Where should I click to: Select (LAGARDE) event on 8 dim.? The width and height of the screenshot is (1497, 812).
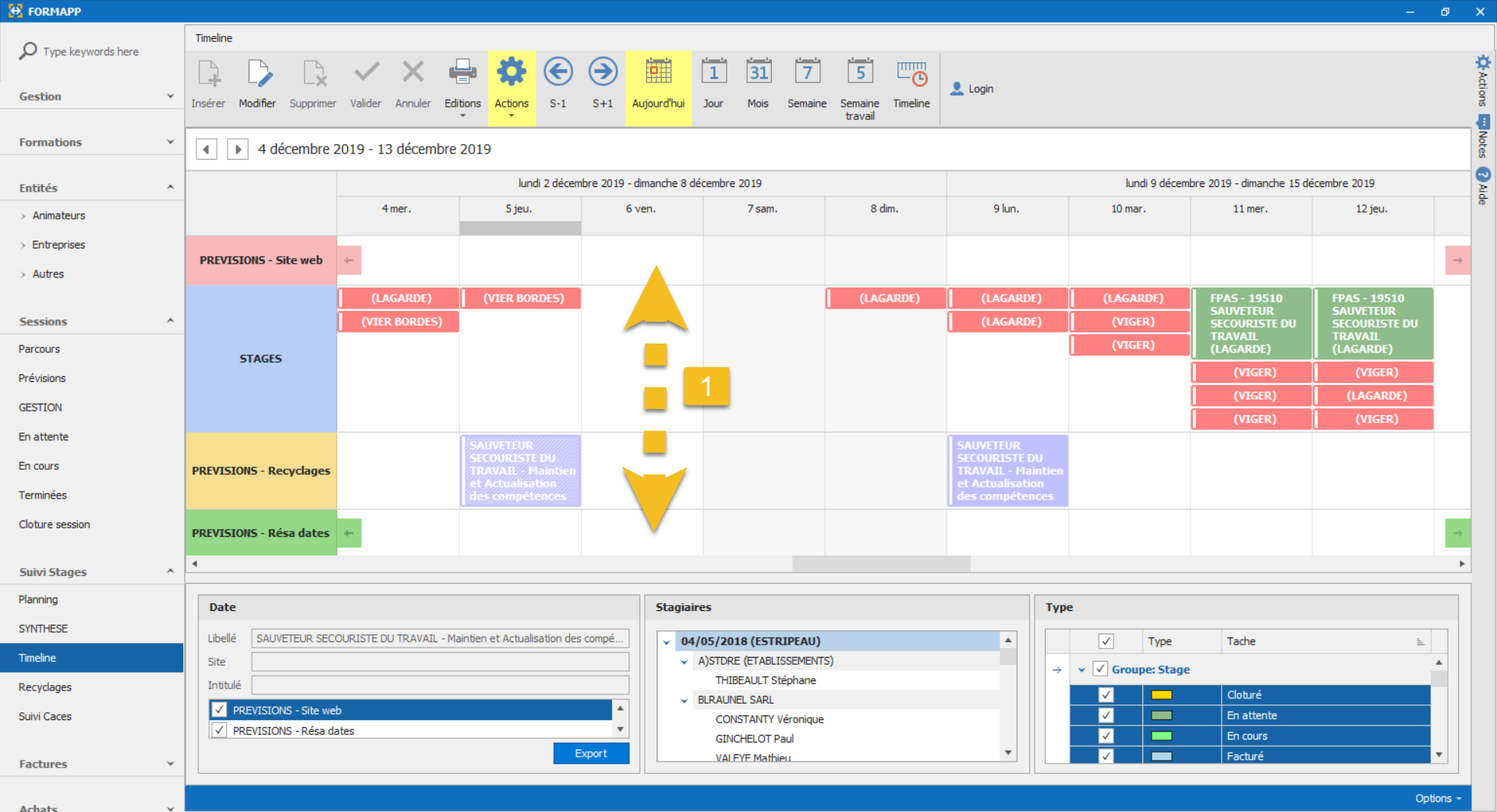coord(887,298)
